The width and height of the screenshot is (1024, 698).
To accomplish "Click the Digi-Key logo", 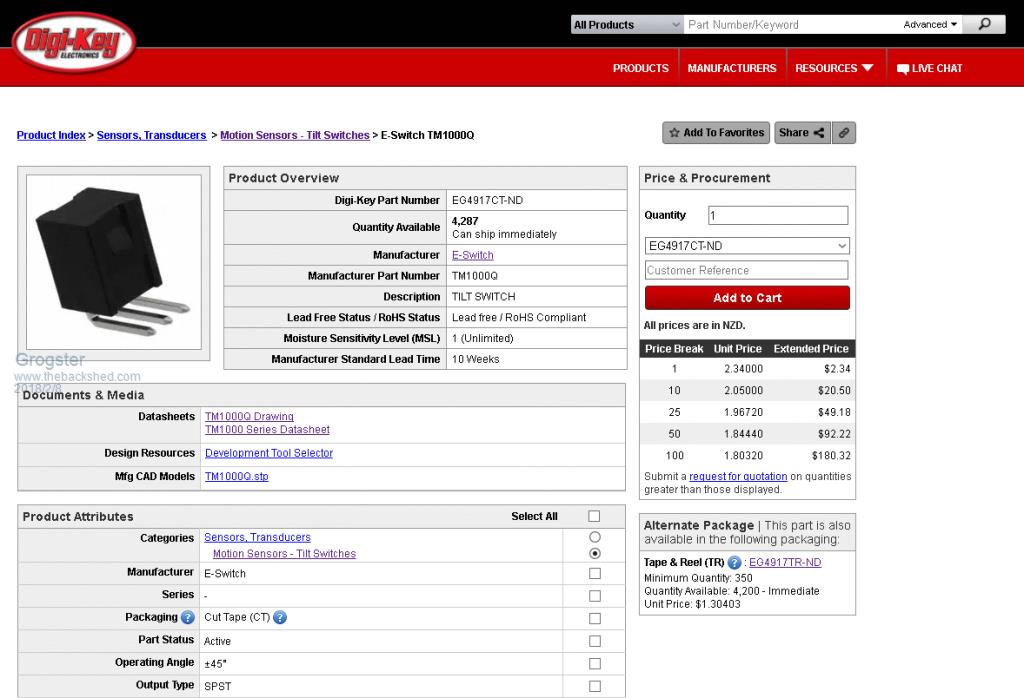I will (73, 43).
